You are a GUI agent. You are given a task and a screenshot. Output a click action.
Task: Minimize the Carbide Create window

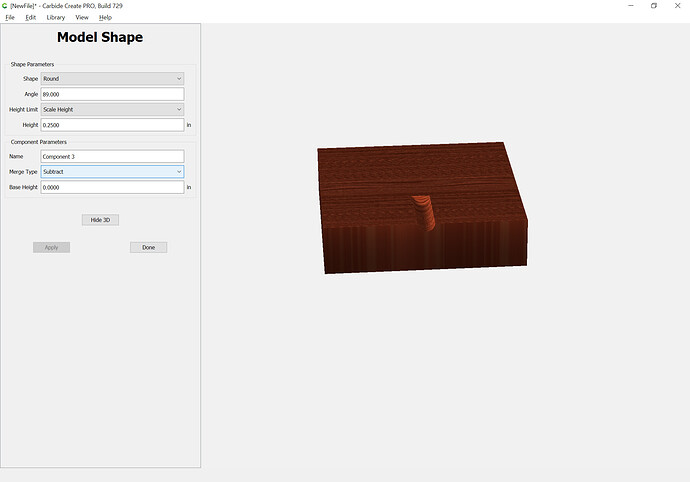[x=625, y=6]
